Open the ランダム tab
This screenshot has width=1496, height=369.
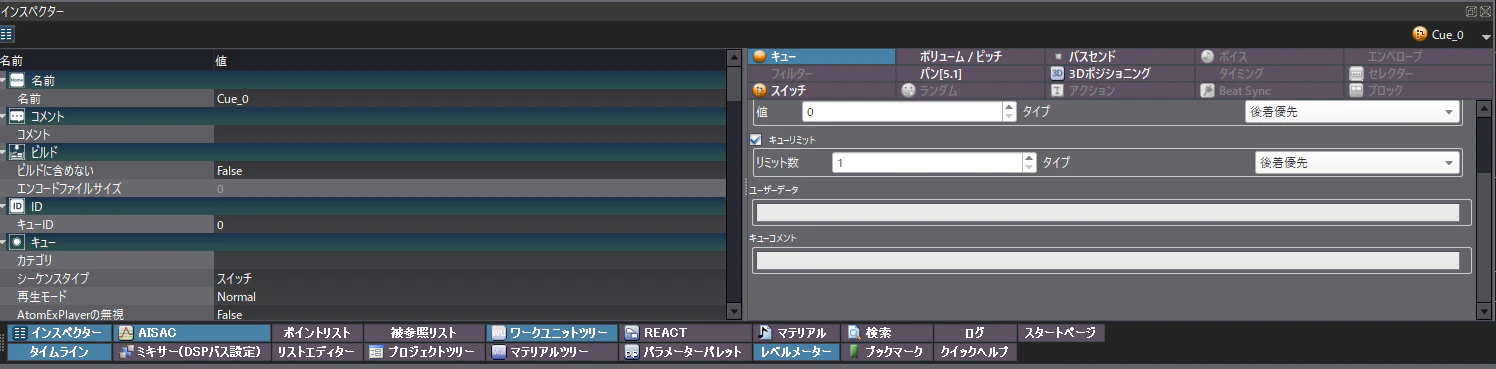point(970,90)
